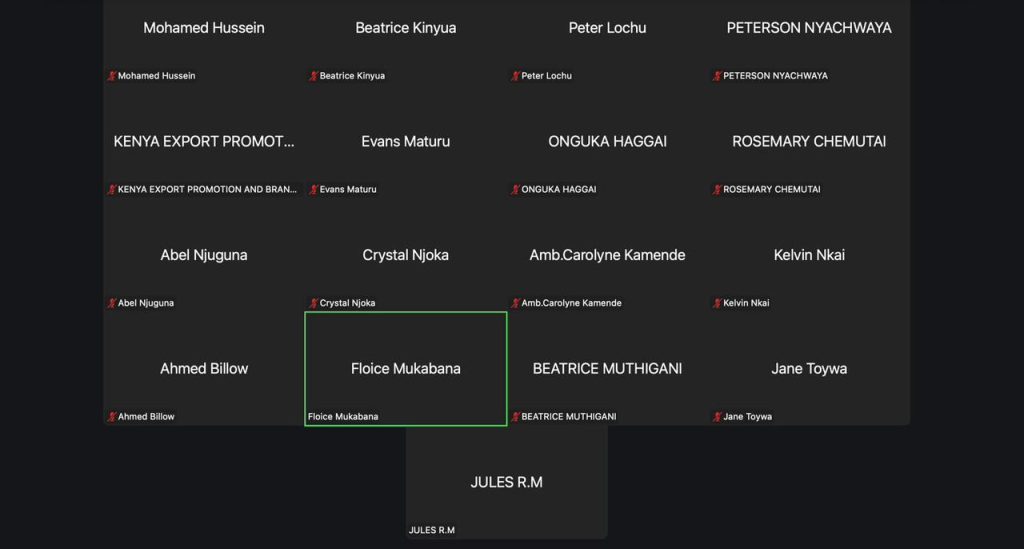Click muted mic icon beside Crystal Njoka
The width and height of the screenshot is (1024, 549).
314,303
